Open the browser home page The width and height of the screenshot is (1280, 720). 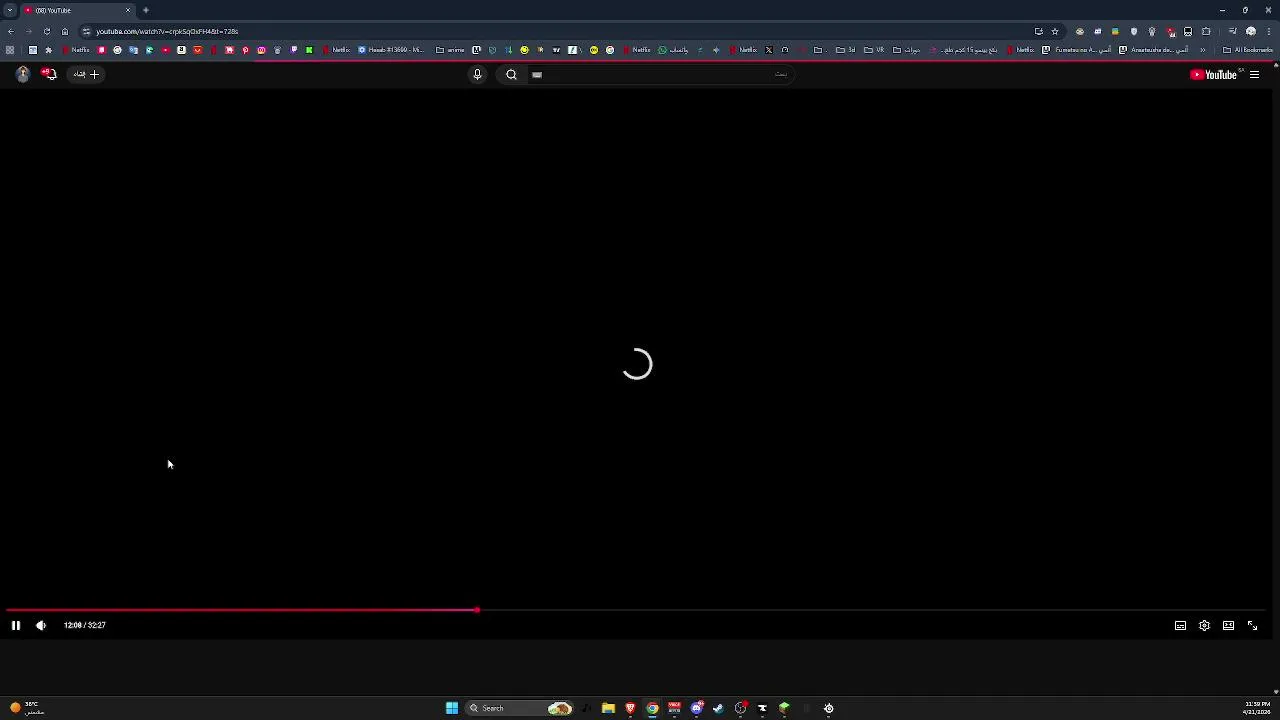coord(65,31)
